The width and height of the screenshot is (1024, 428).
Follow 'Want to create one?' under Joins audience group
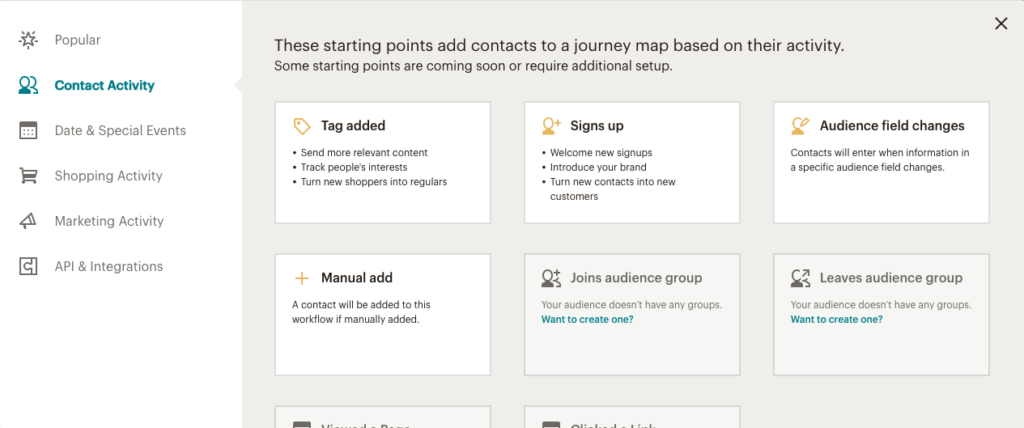point(587,320)
